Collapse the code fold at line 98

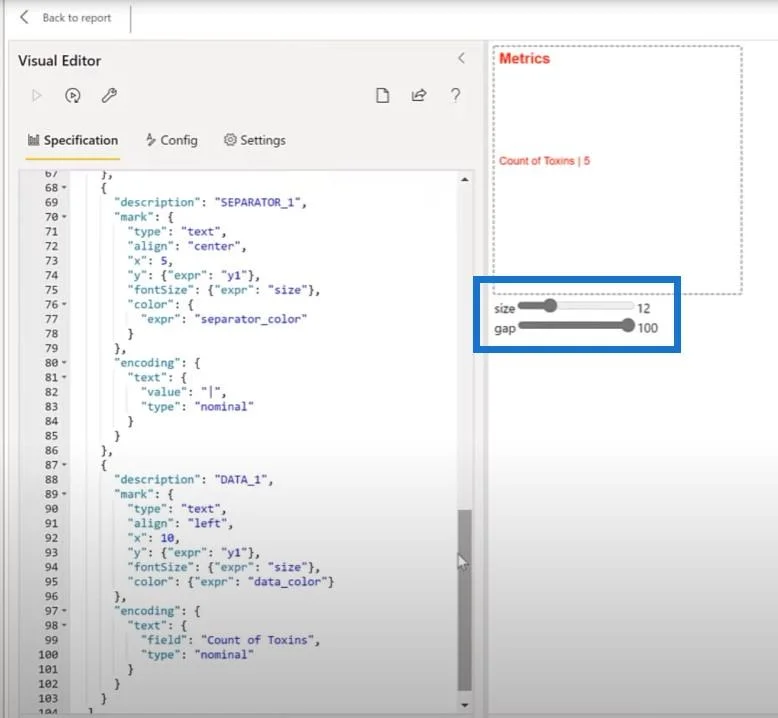click(x=64, y=625)
